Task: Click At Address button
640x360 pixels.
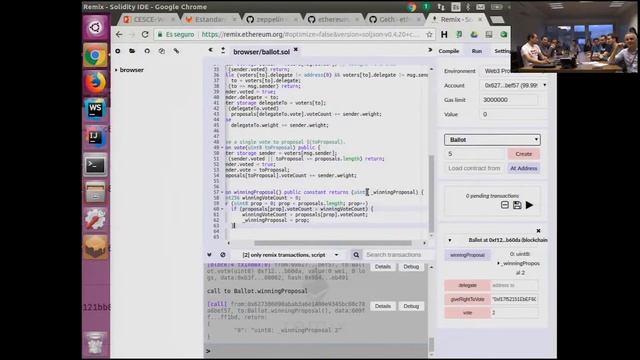Action: [x=523, y=168]
